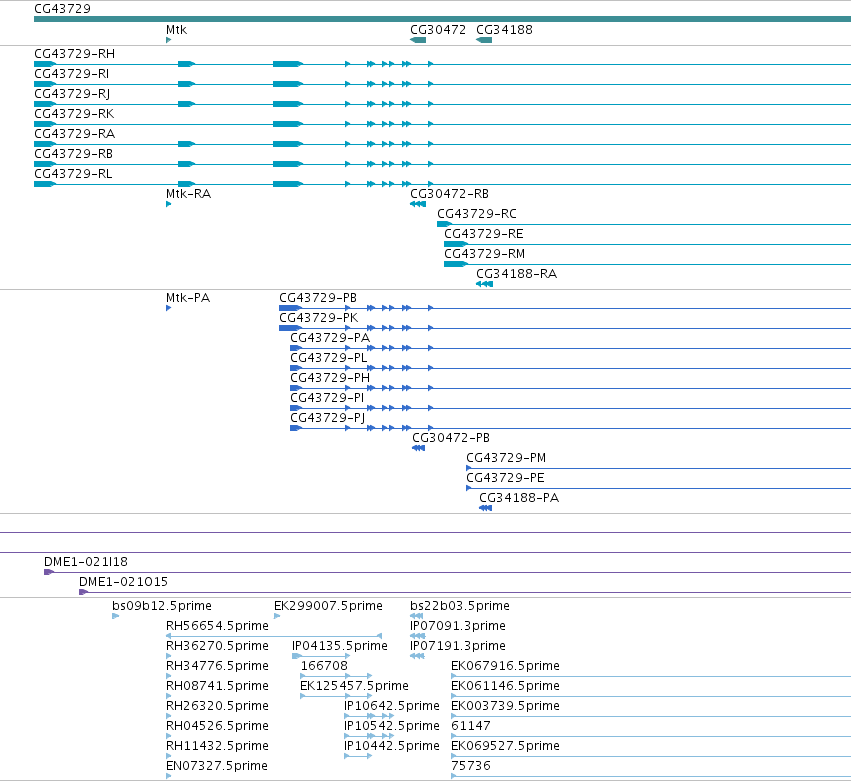Select transcript CG43729-RJ
The height and width of the screenshot is (781, 851).
[72, 94]
